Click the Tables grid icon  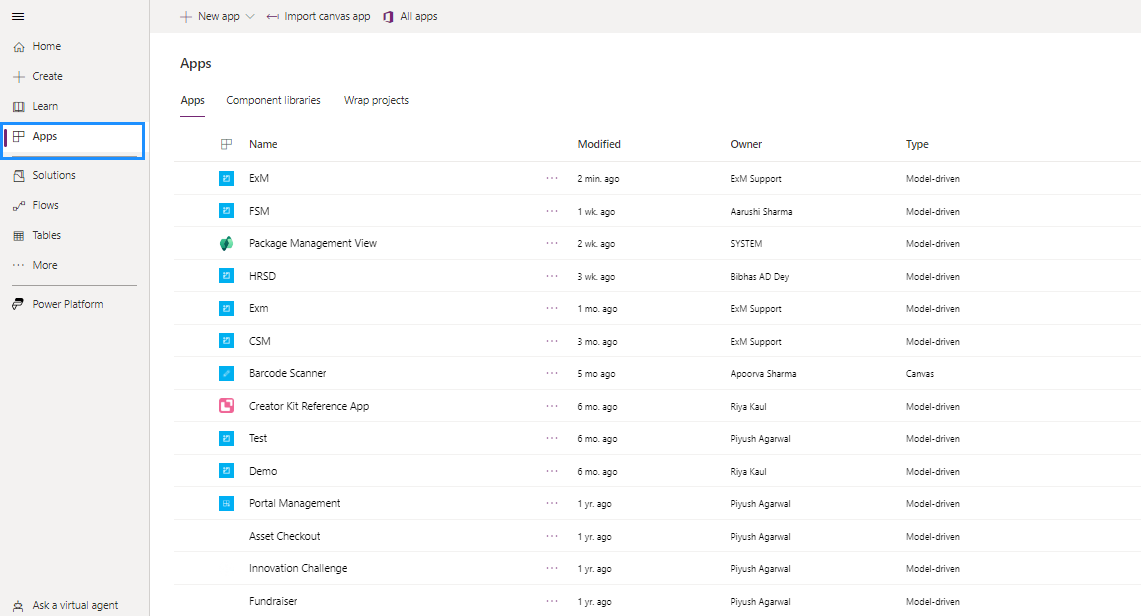click(x=19, y=236)
